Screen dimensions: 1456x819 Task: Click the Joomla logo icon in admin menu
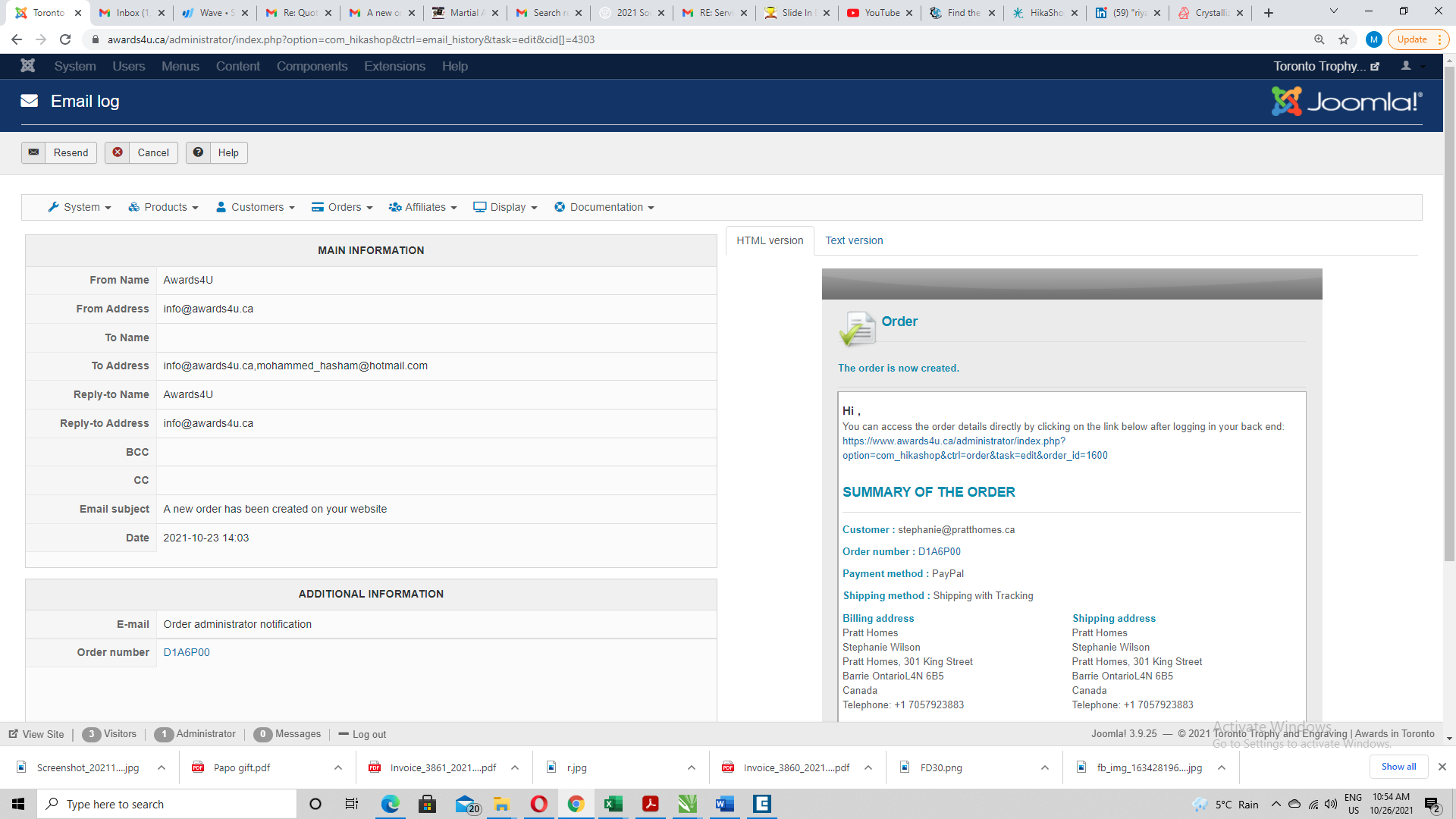pos(28,66)
